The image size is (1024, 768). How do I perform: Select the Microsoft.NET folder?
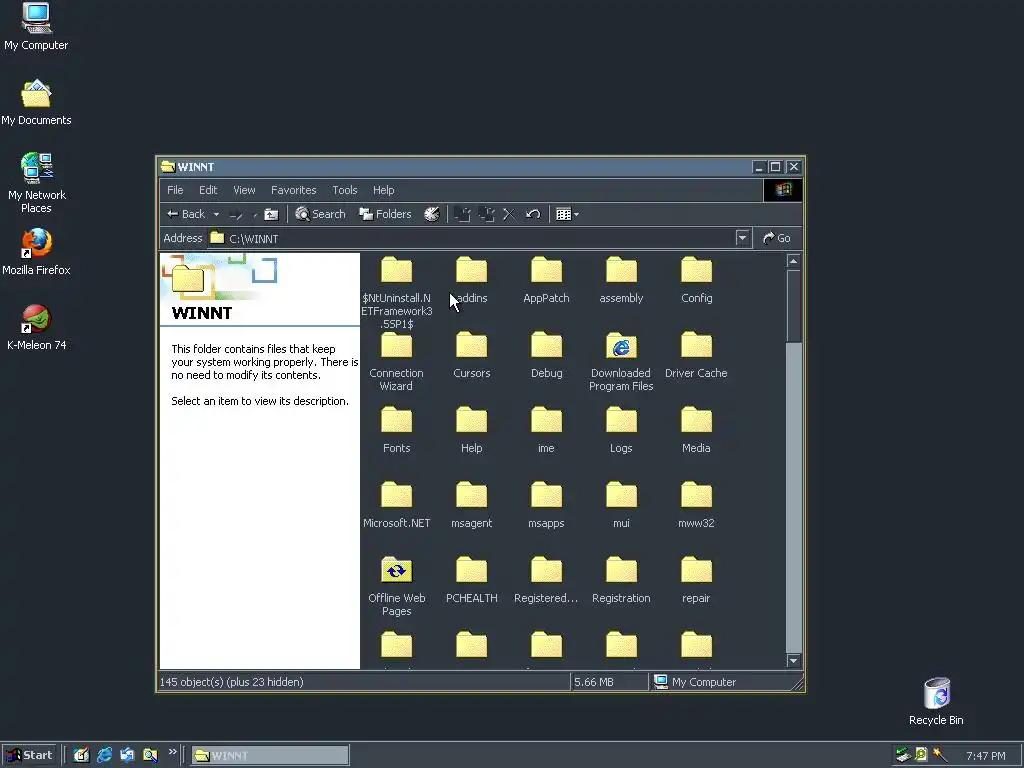[x=396, y=506]
